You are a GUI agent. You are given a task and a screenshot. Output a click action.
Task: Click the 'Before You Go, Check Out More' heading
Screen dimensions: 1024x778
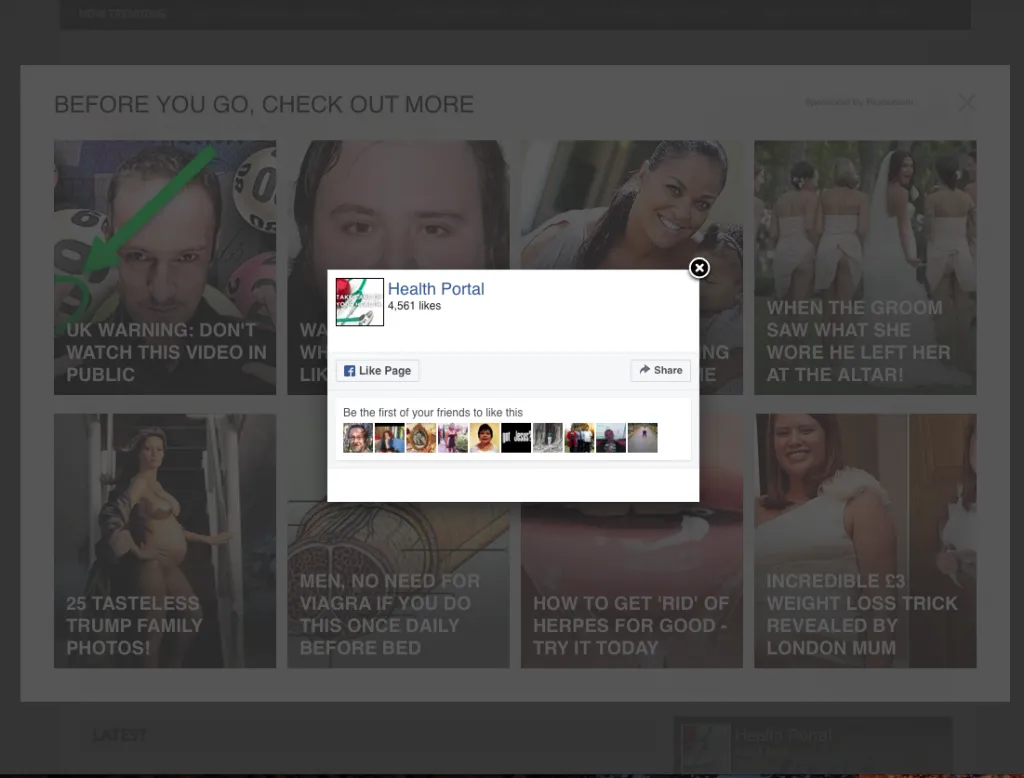click(264, 105)
